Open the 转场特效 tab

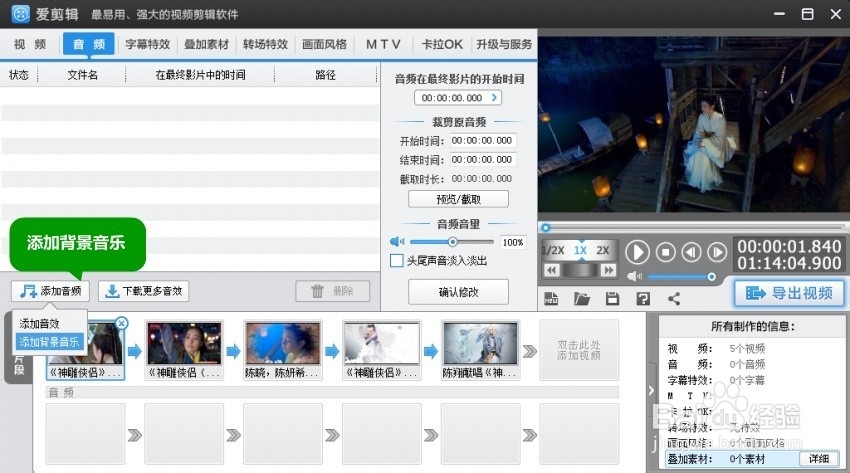(x=265, y=44)
